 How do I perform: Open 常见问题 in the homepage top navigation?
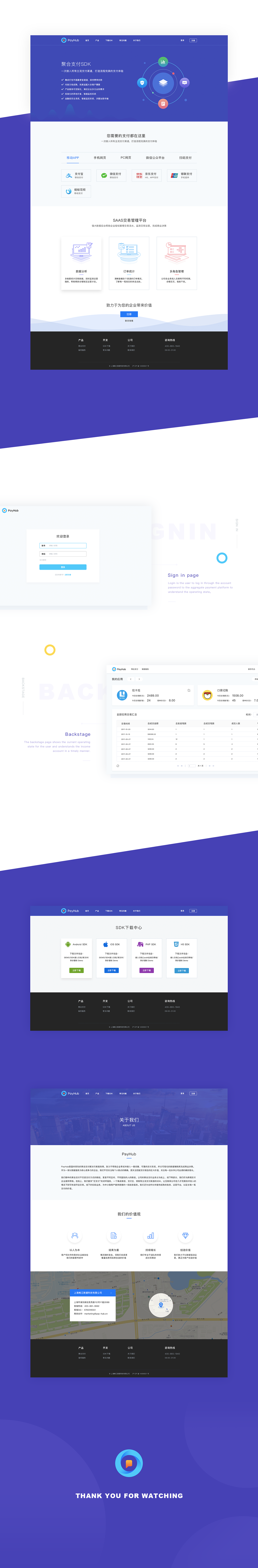coord(123,40)
